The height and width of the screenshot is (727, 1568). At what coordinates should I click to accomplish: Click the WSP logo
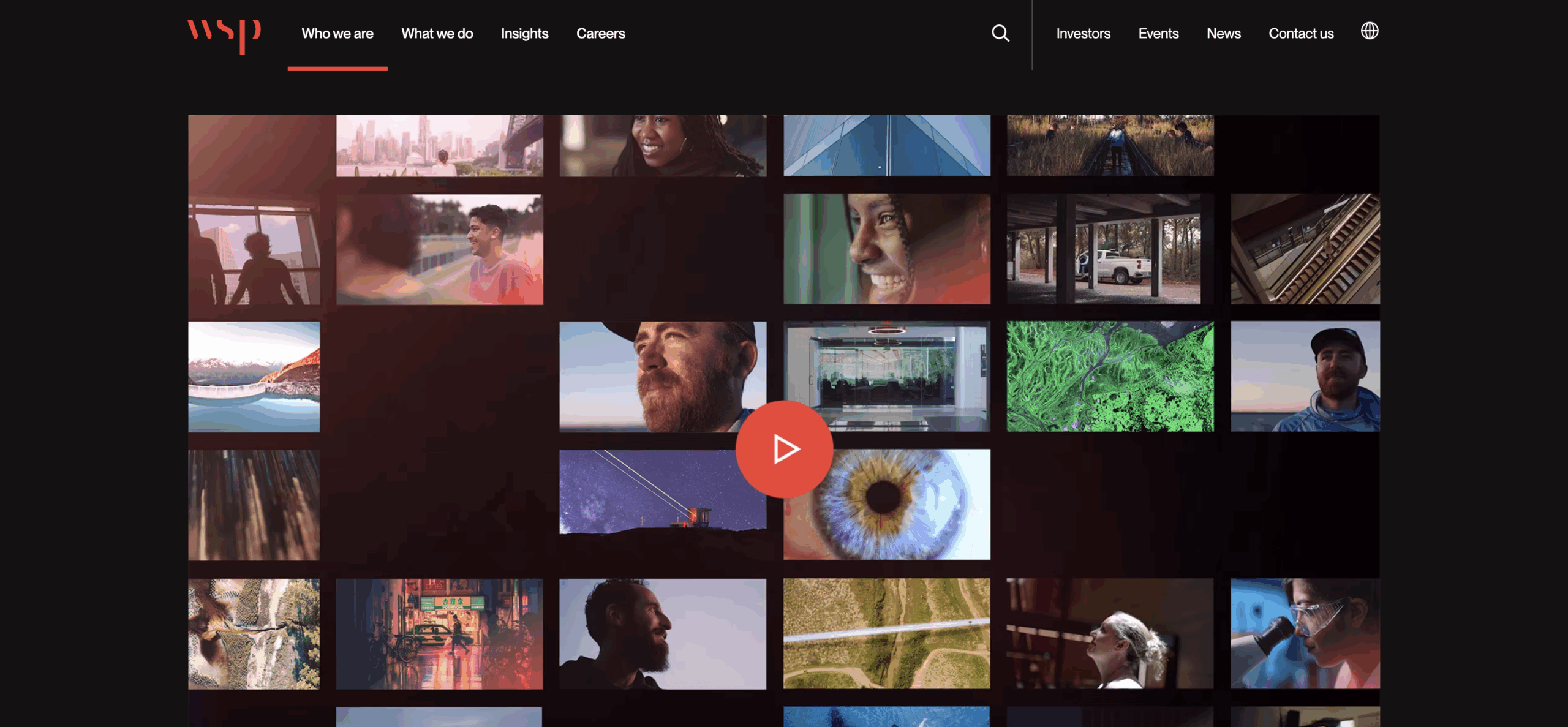coord(224,36)
